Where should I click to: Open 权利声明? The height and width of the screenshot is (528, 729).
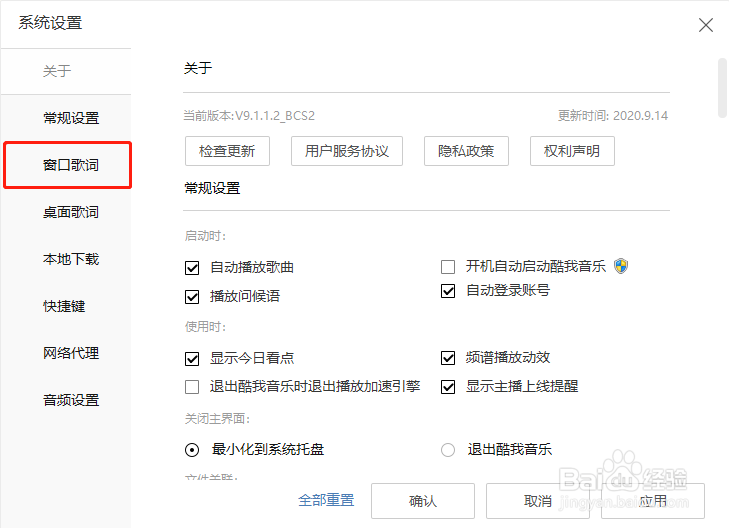tap(572, 151)
